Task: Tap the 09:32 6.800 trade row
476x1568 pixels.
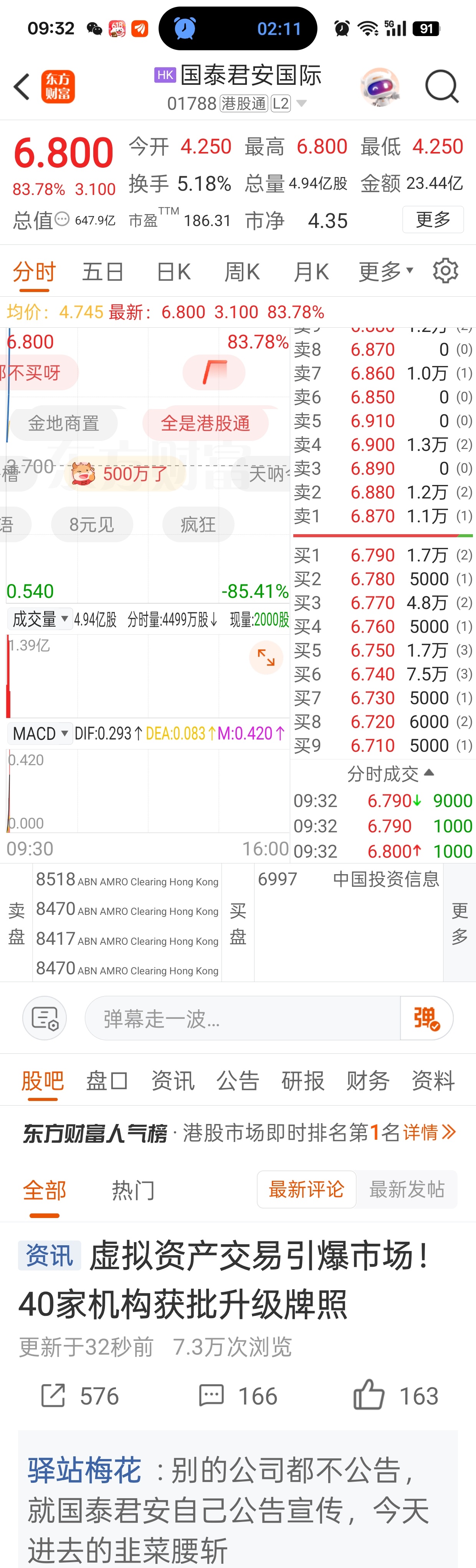Action: click(x=383, y=851)
